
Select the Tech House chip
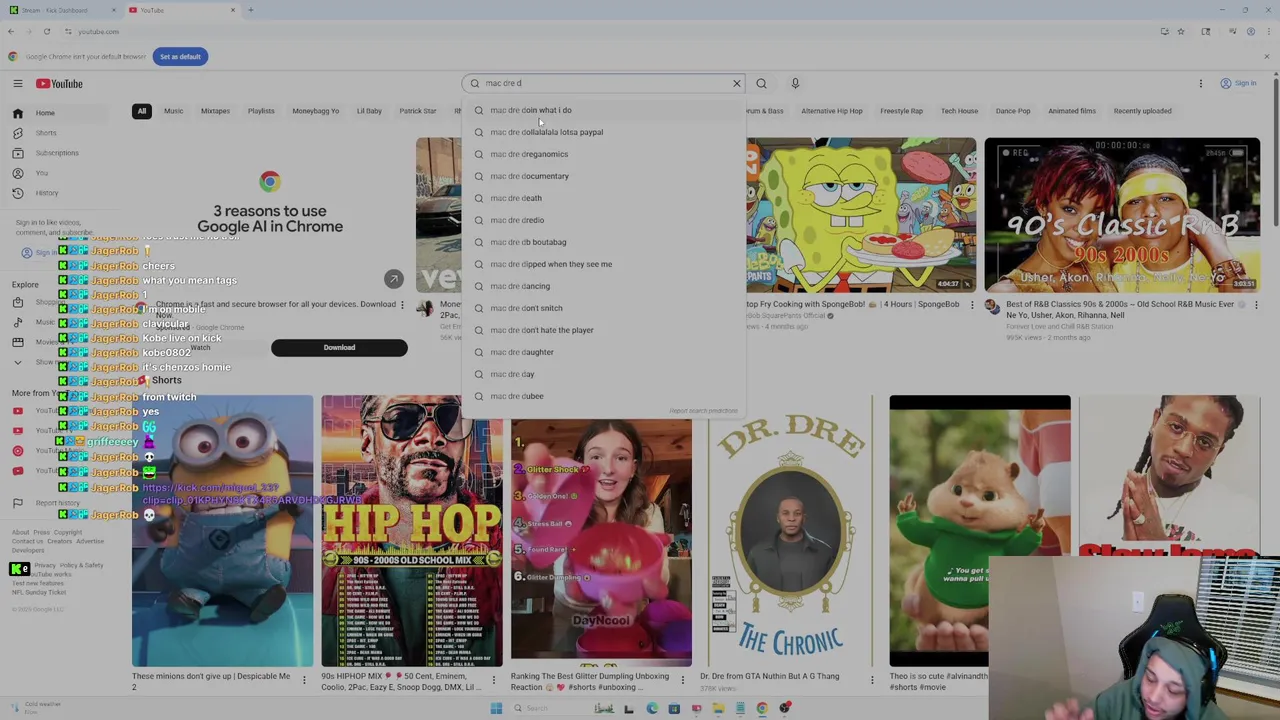pyautogui.click(x=959, y=111)
